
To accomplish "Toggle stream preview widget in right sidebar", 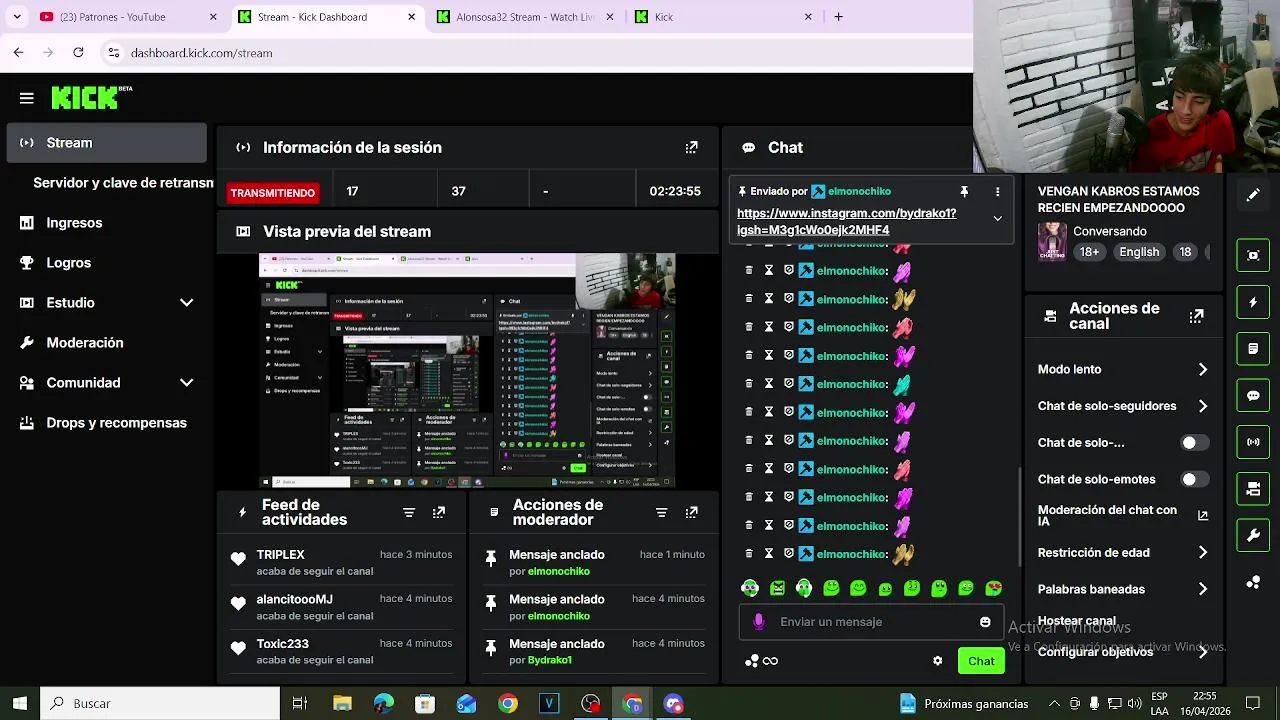I will [1253, 255].
